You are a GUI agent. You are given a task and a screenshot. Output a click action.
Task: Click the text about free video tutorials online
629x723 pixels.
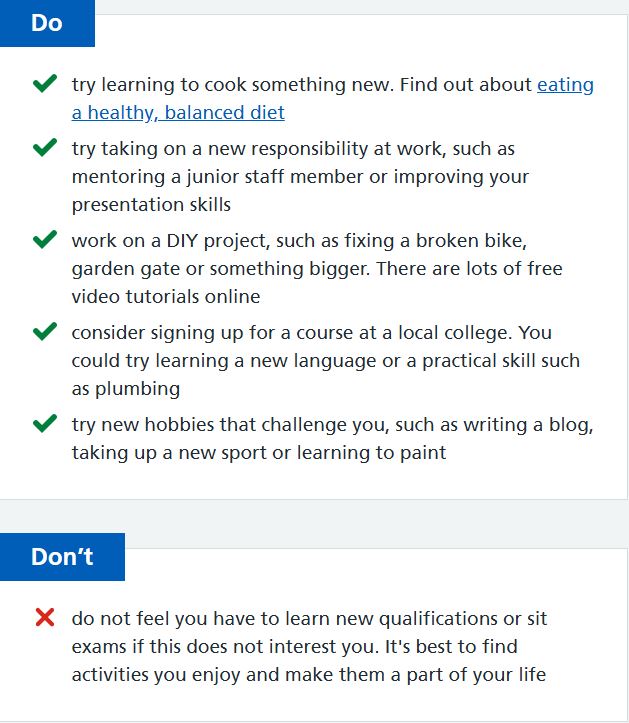click(x=166, y=296)
